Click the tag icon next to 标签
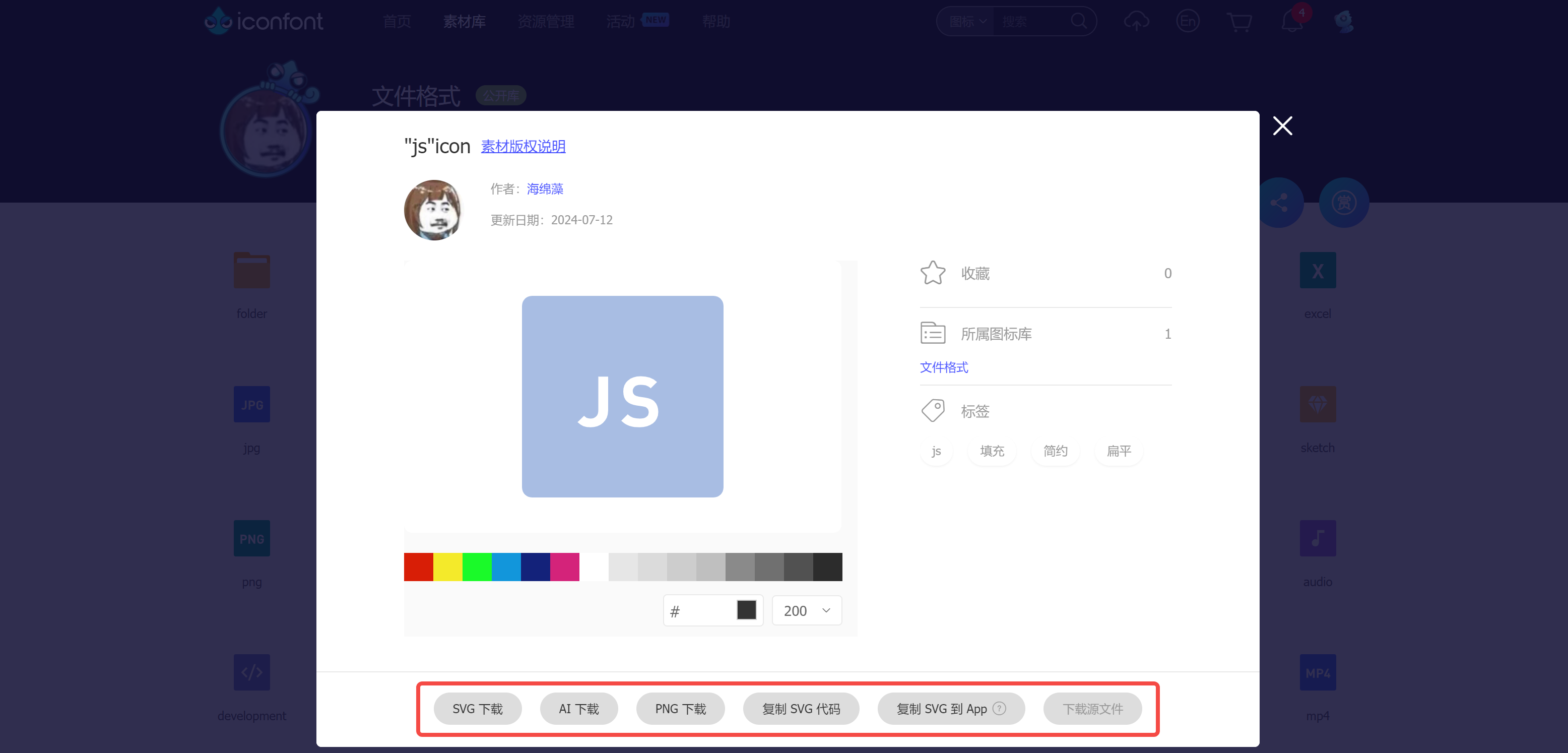This screenshot has width=1568, height=753. [x=933, y=411]
